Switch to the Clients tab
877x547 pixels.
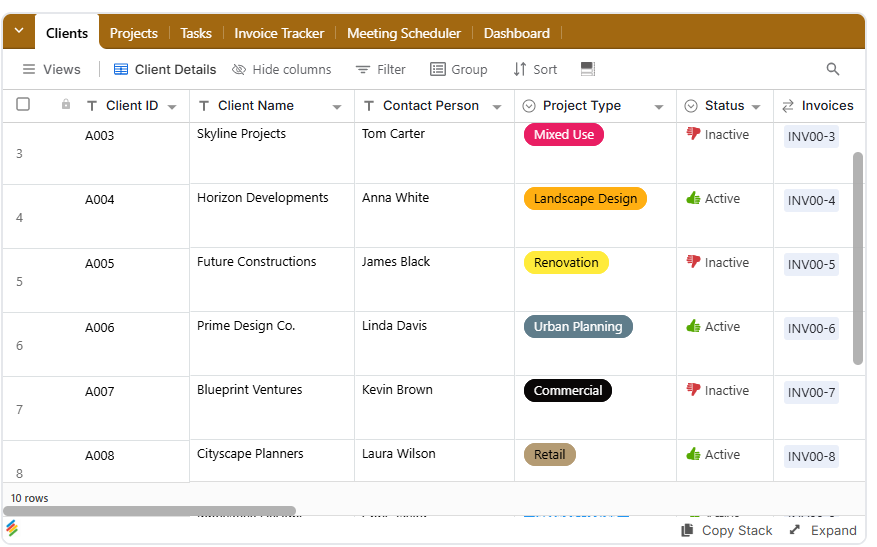tap(67, 33)
